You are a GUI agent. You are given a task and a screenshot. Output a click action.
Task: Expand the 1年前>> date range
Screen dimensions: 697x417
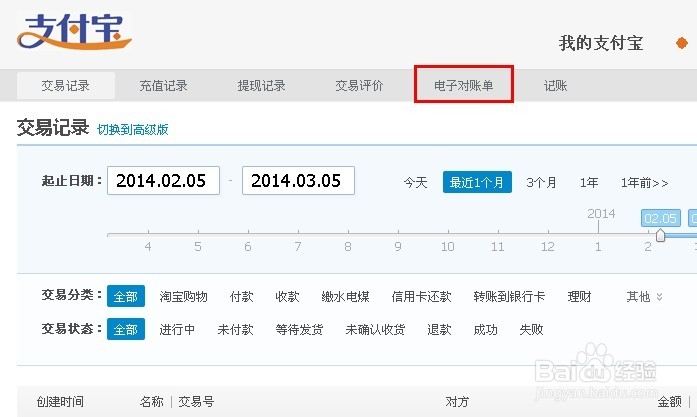point(644,183)
